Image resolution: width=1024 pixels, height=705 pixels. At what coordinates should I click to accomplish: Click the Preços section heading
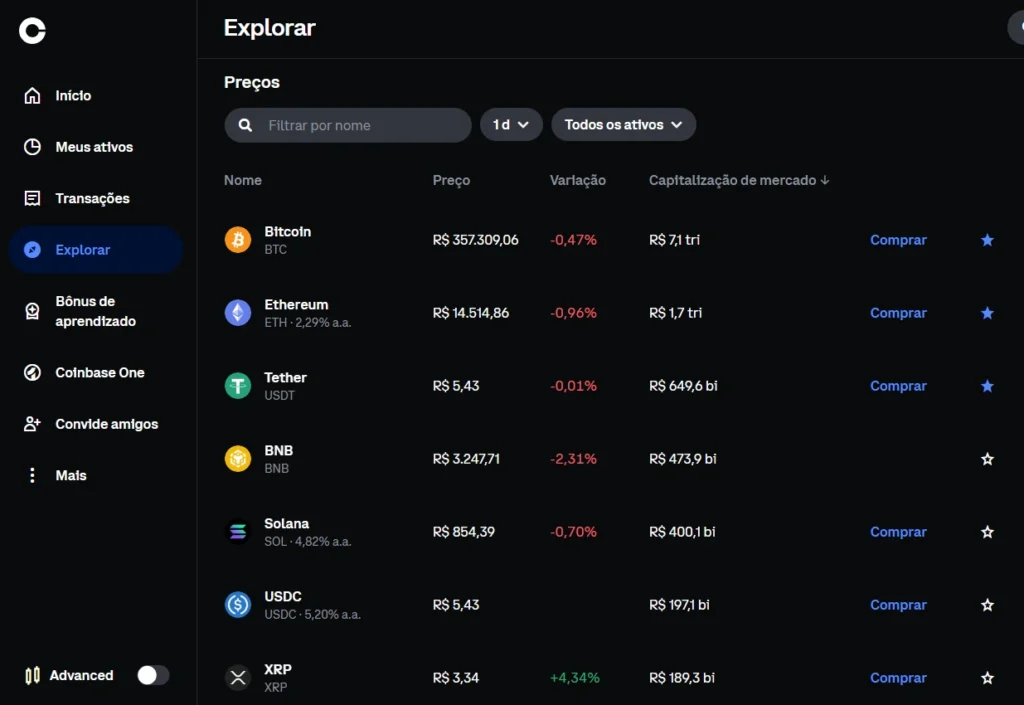click(x=252, y=82)
